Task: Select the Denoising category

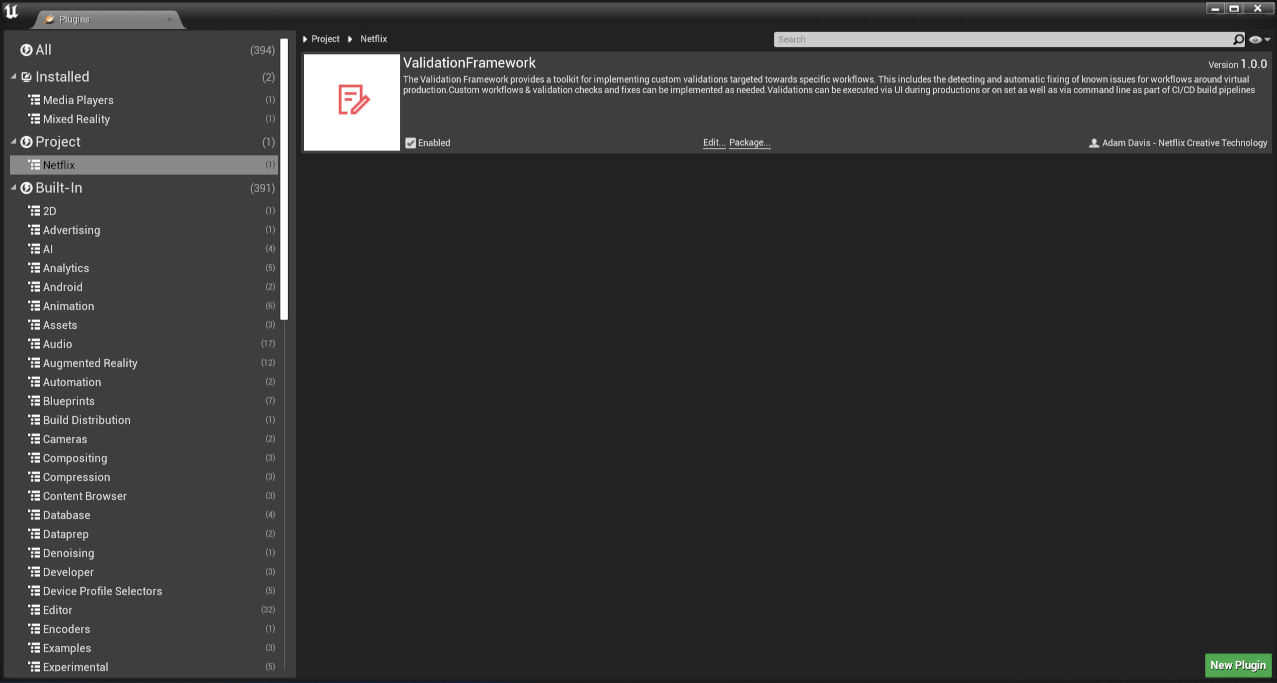Action: point(143,553)
